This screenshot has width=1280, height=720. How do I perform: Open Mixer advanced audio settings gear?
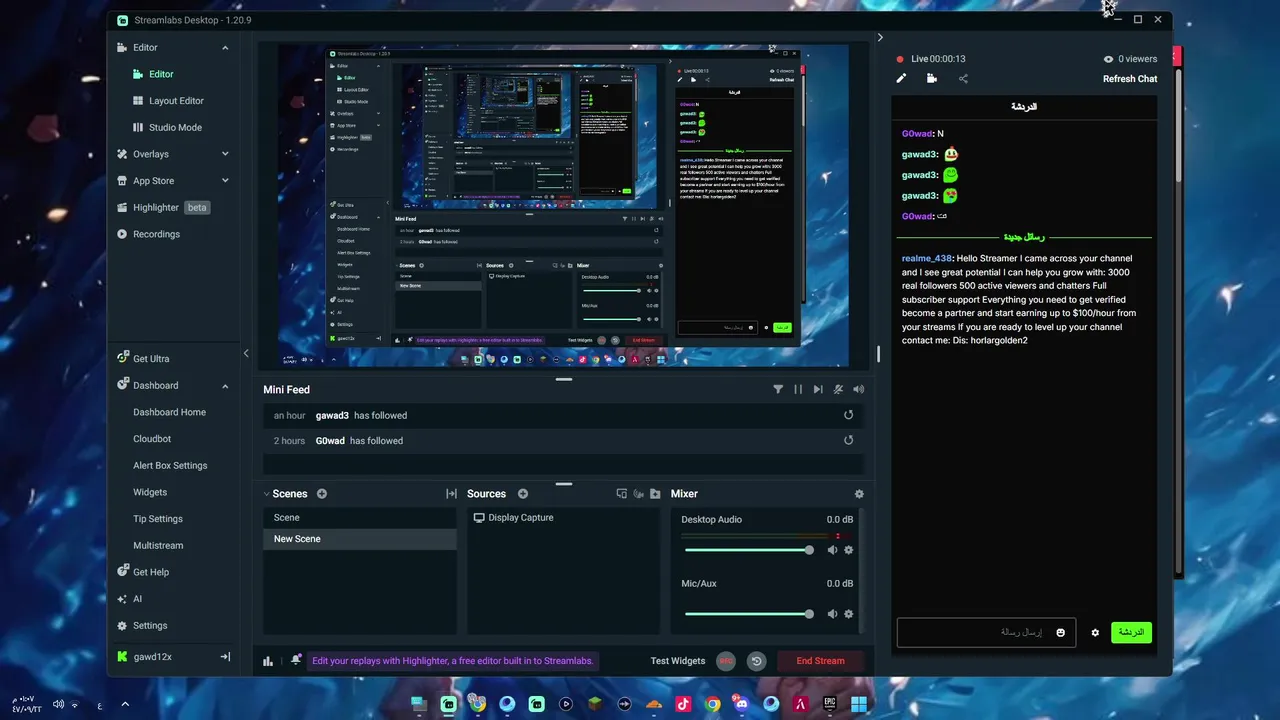859,494
